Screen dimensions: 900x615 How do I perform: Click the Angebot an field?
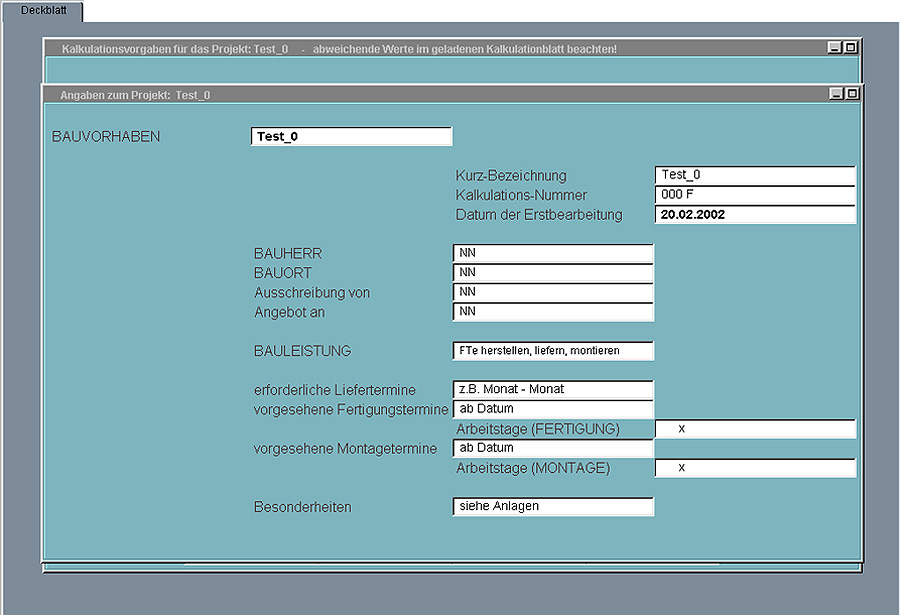coord(552,312)
